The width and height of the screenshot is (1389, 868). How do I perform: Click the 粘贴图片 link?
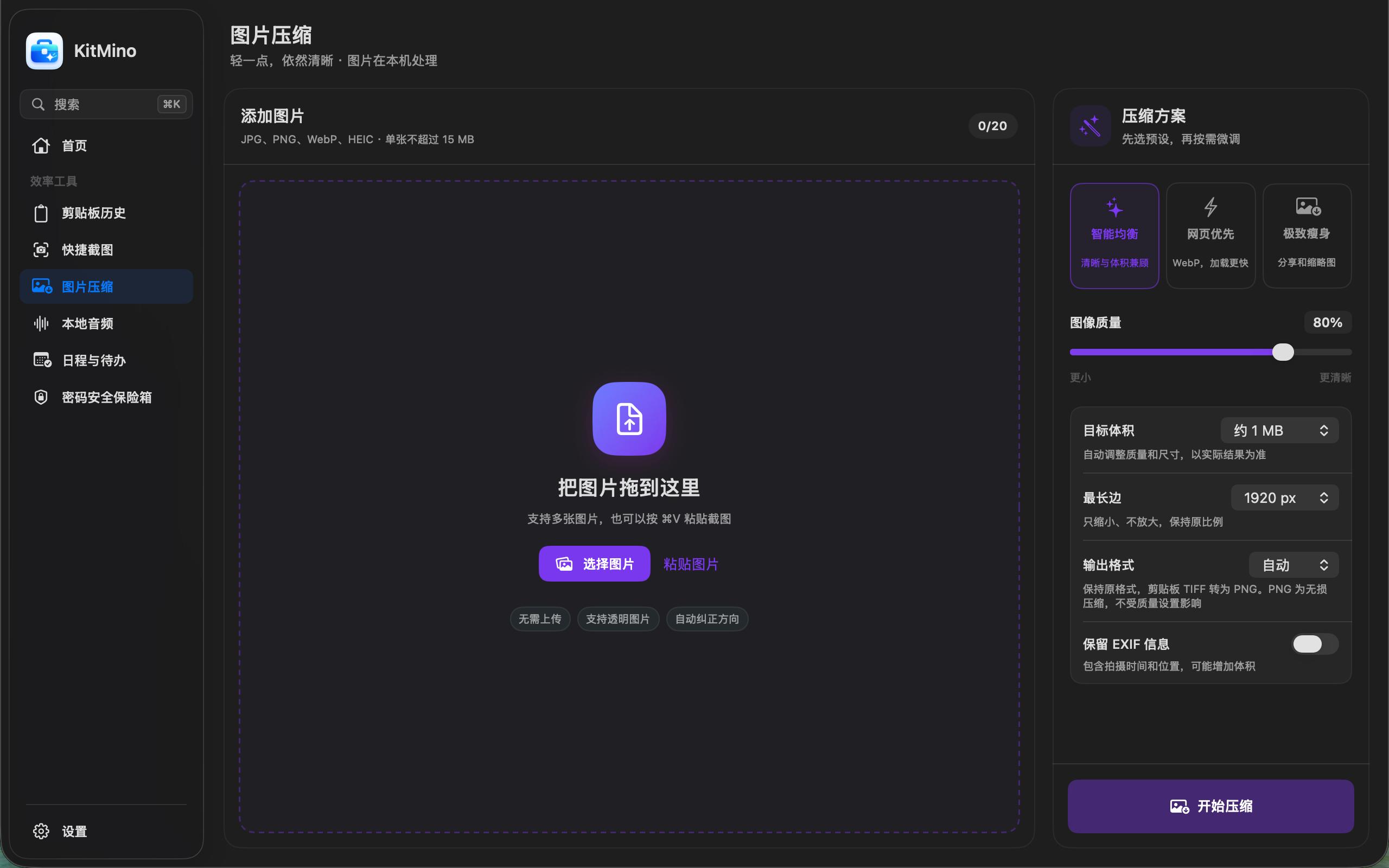(x=691, y=564)
